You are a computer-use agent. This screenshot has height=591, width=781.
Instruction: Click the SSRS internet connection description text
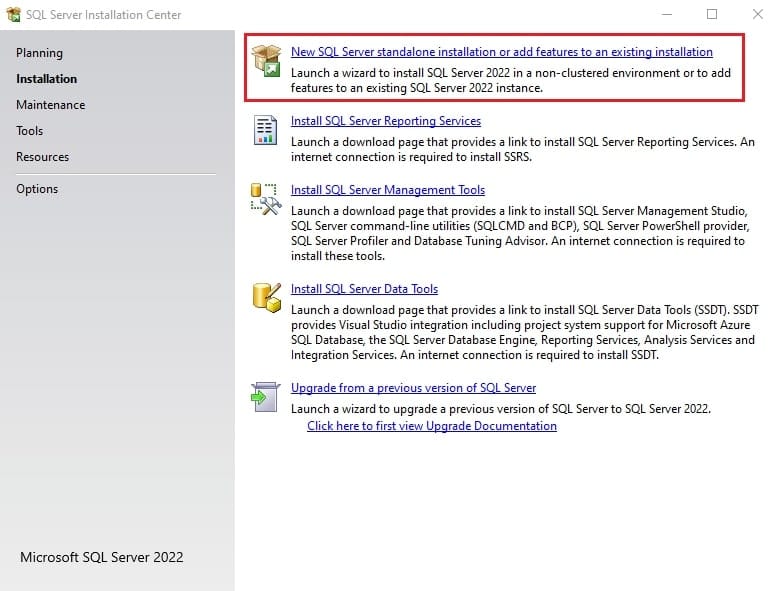tap(522, 149)
